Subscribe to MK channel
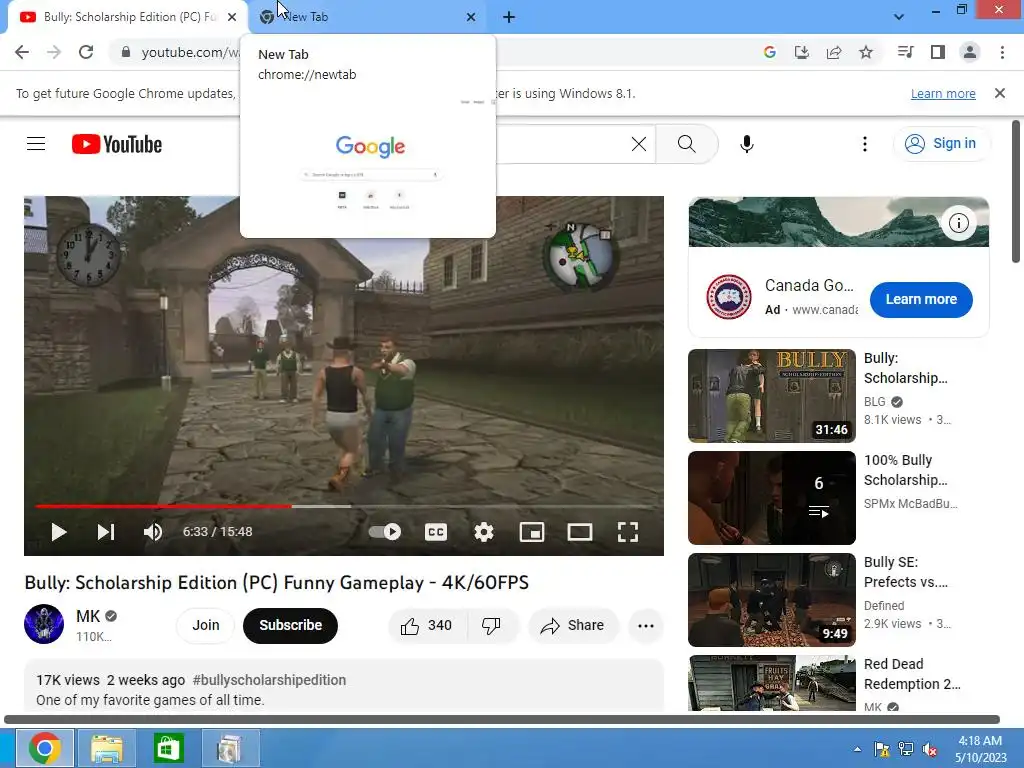 291,626
